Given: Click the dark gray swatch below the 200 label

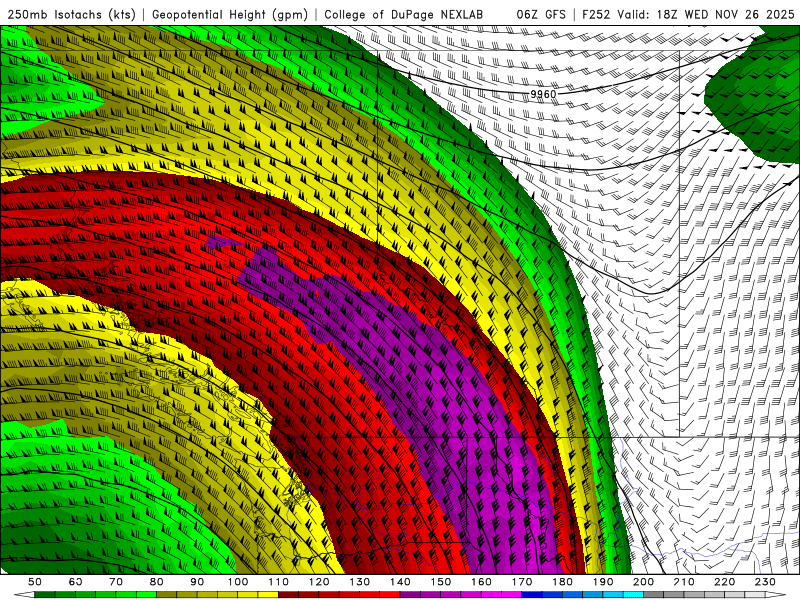Looking at the screenshot, I should (654, 595).
